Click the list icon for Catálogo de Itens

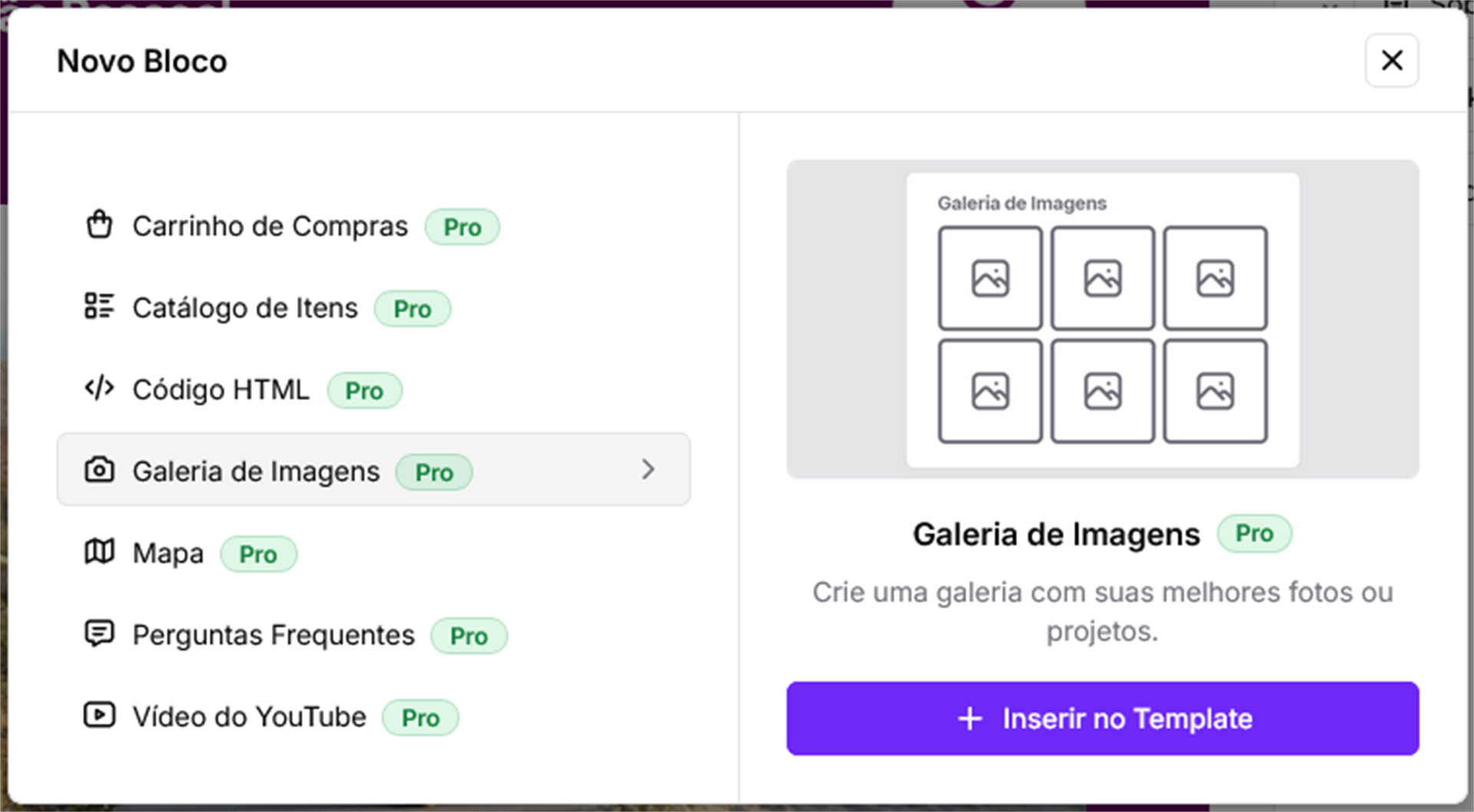pos(99,306)
